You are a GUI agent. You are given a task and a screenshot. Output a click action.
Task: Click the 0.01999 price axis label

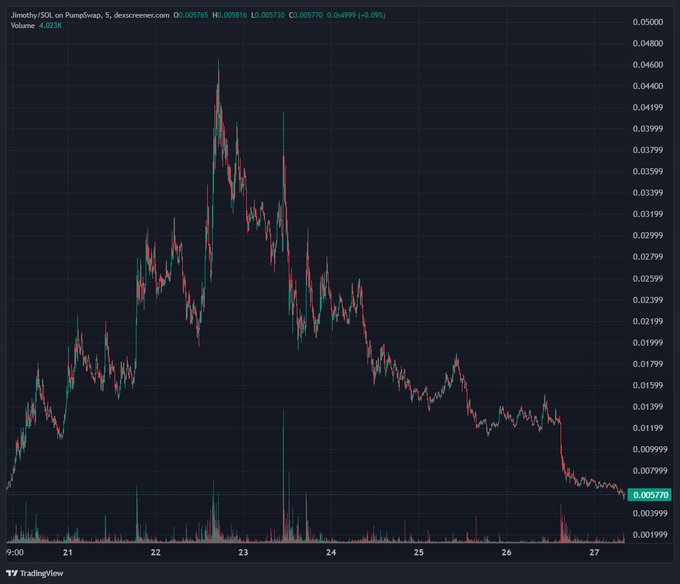(647, 343)
